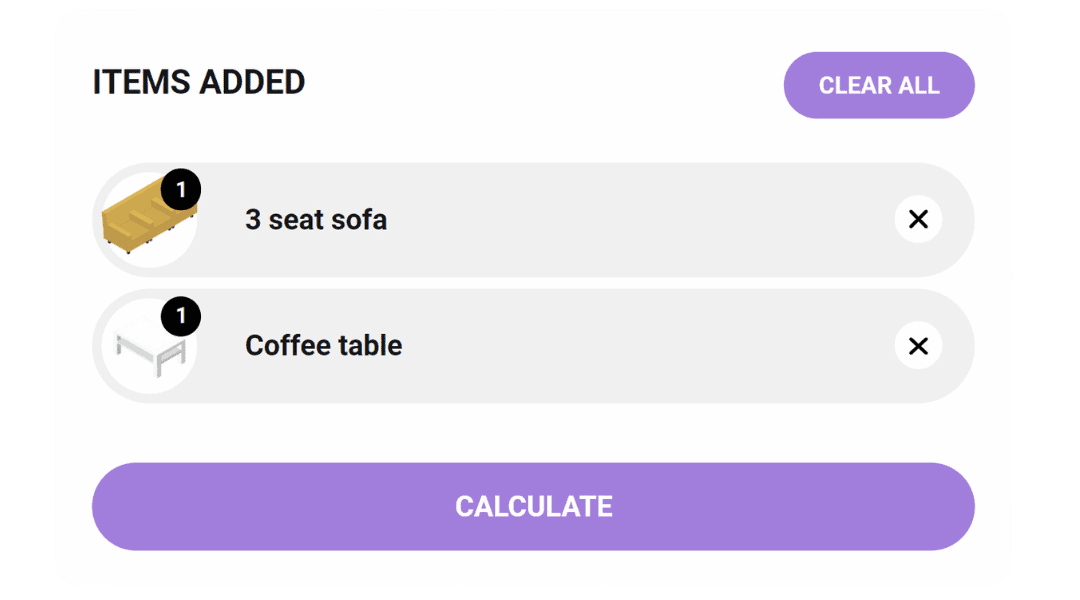The height and width of the screenshot is (600, 1080).
Task: Tap the wide purple CALCULATE bar
Action: pyautogui.click(x=533, y=506)
